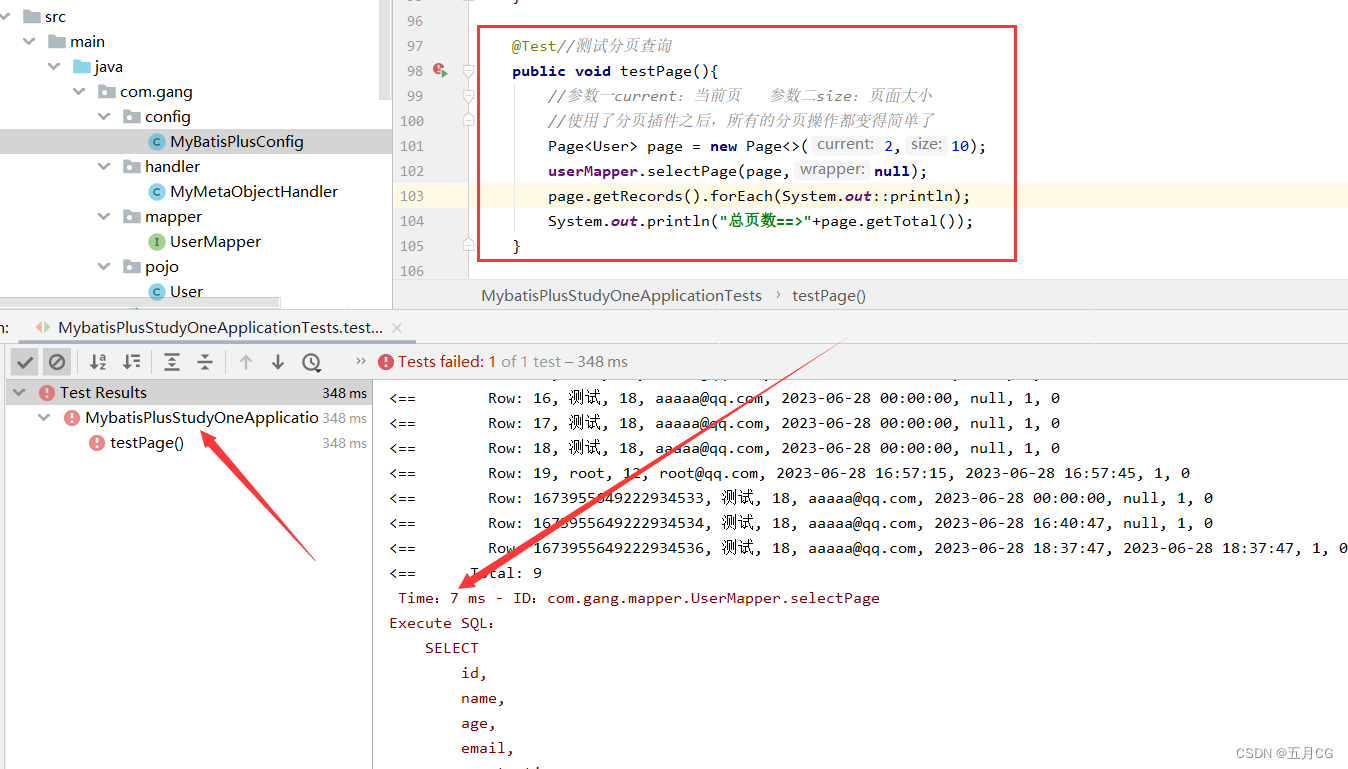Image resolution: width=1348 pixels, height=769 pixels.
Task: Open test history clock icon
Action: (x=311, y=362)
